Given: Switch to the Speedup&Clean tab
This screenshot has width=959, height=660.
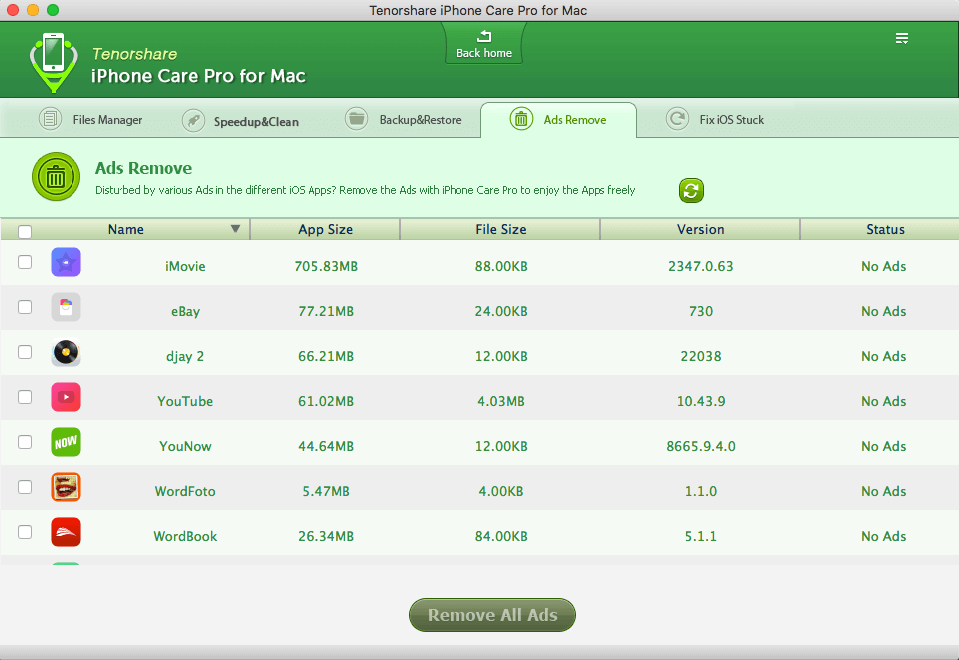Looking at the screenshot, I should (x=240, y=121).
